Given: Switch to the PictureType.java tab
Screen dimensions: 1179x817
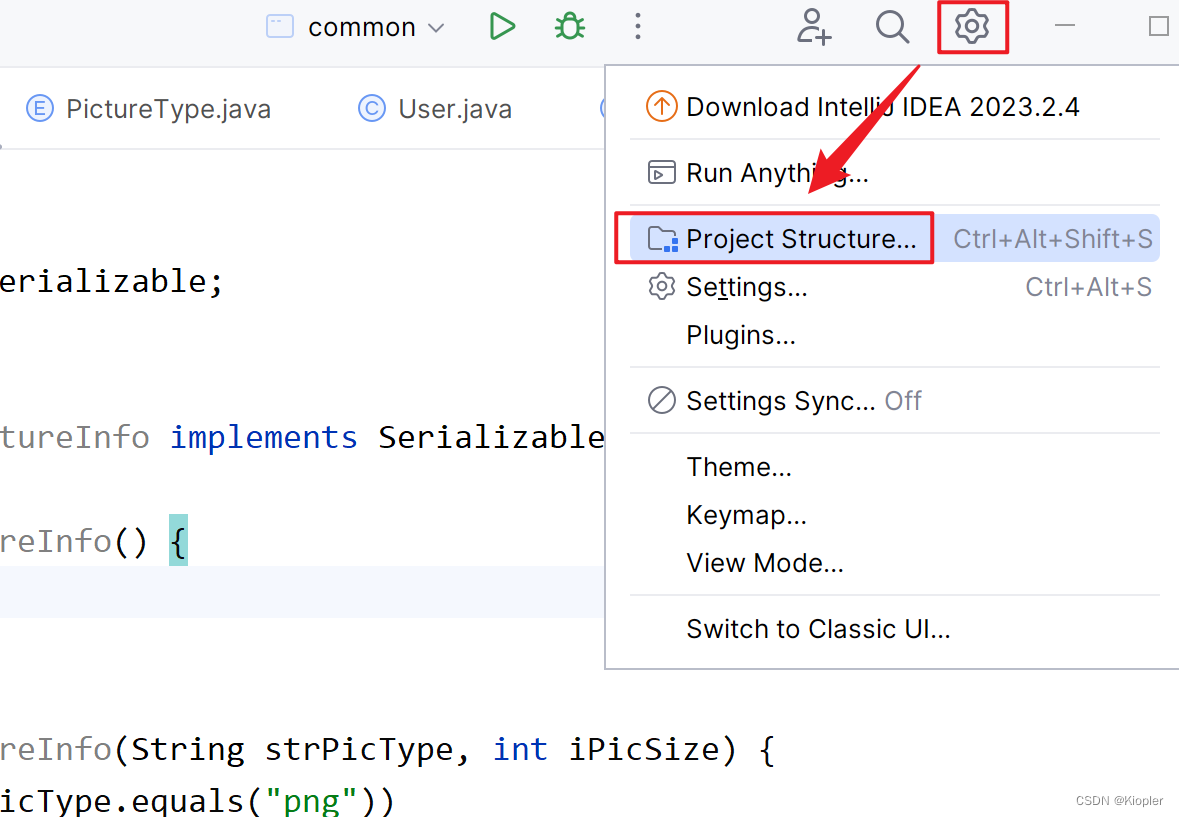Looking at the screenshot, I should pos(148,109).
